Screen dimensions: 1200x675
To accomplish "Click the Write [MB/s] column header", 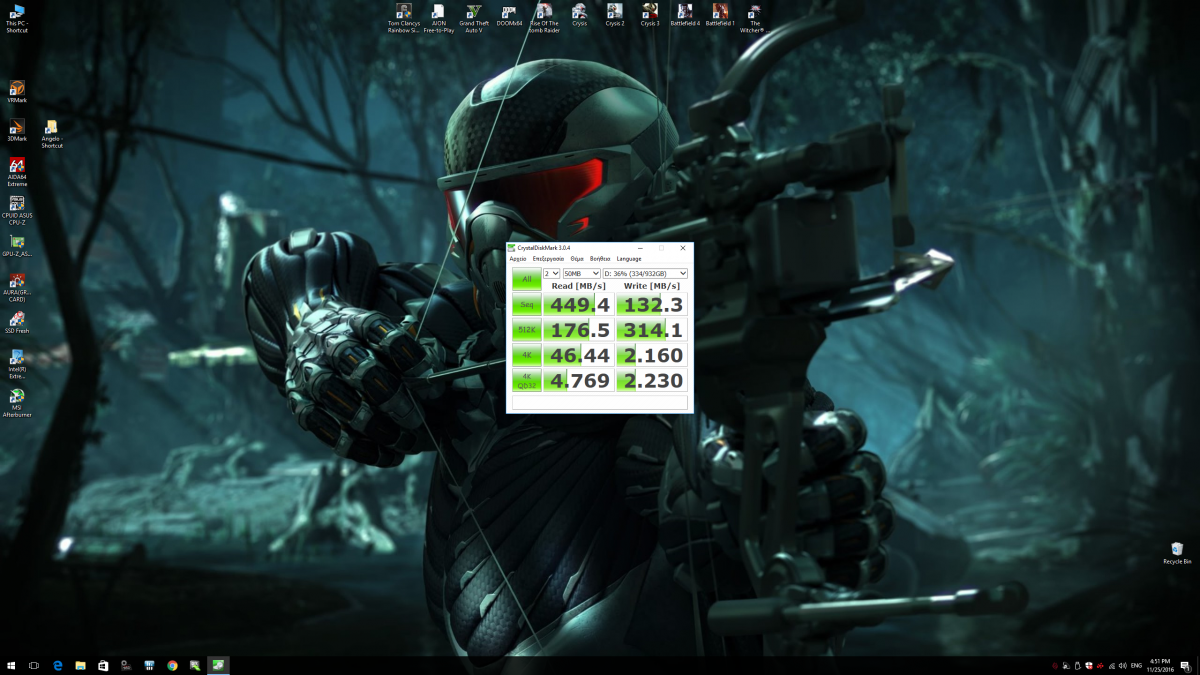I will [x=652, y=286].
